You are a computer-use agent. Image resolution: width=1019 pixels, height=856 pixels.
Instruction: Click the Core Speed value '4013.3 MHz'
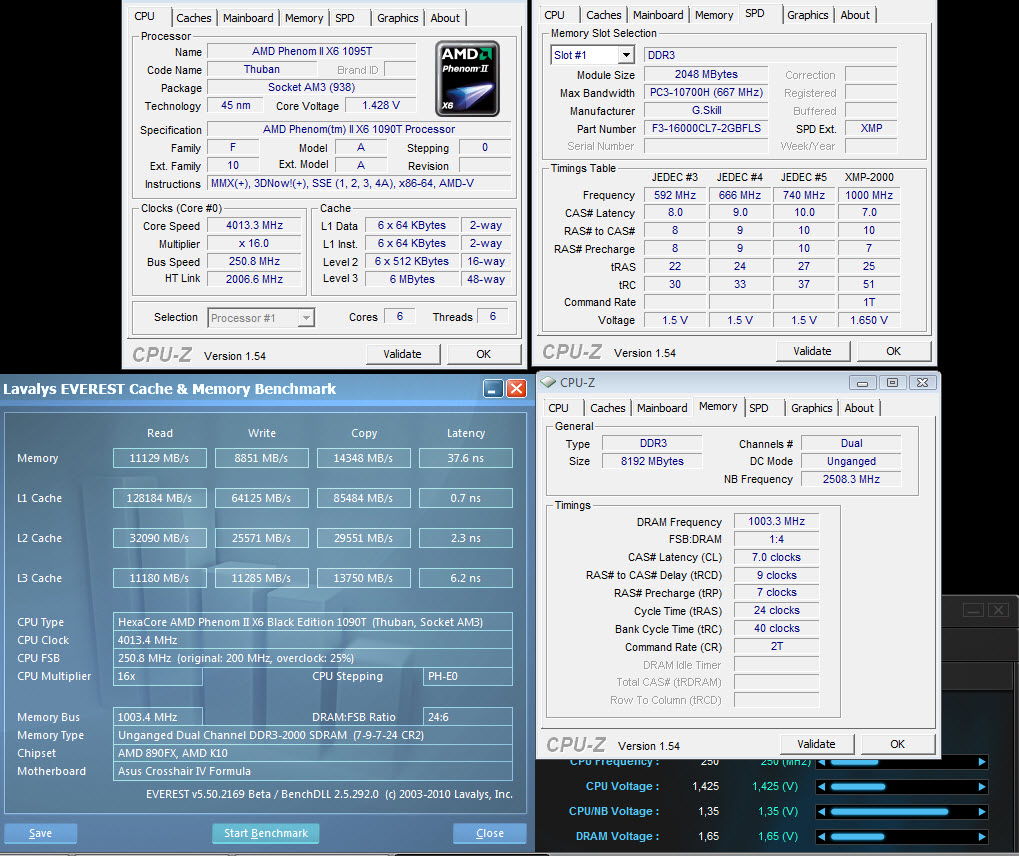(x=254, y=226)
